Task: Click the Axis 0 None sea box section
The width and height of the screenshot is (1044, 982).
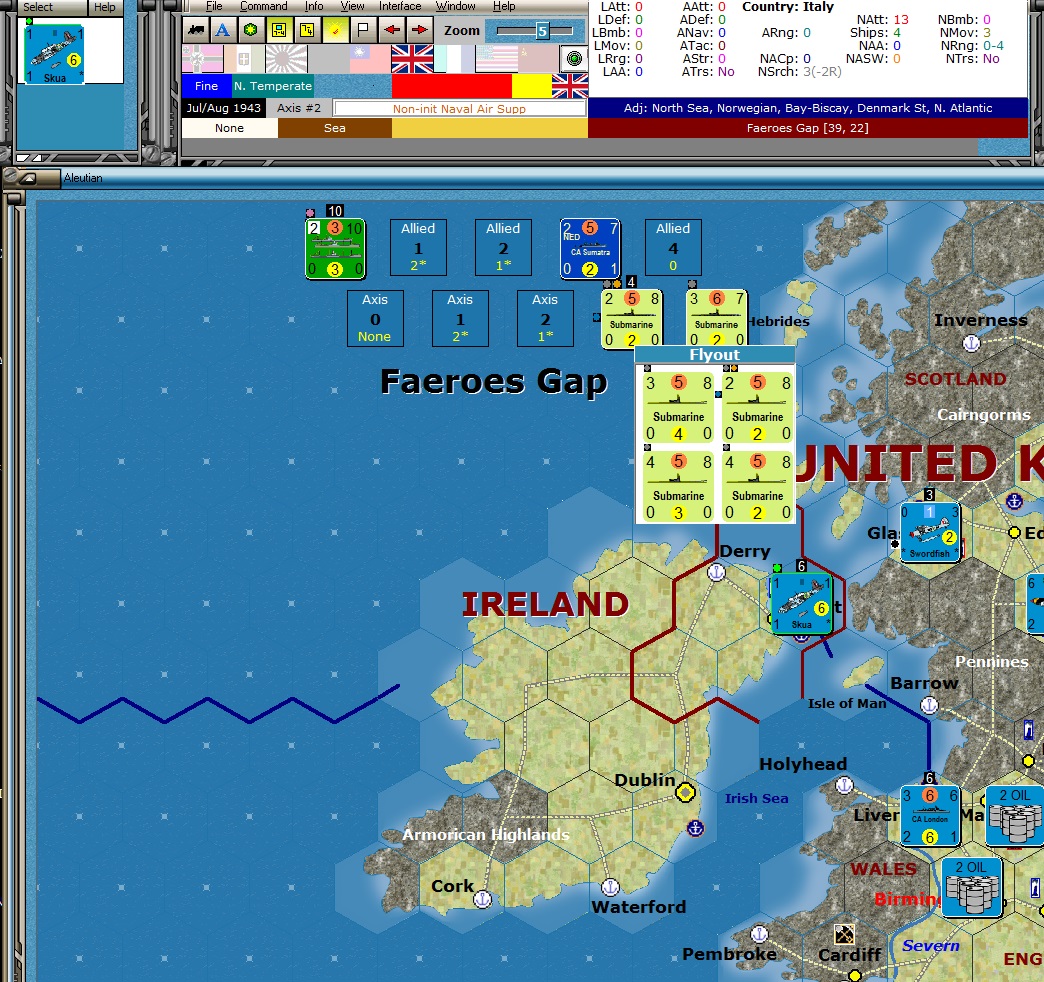Action: [x=375, y=318]
